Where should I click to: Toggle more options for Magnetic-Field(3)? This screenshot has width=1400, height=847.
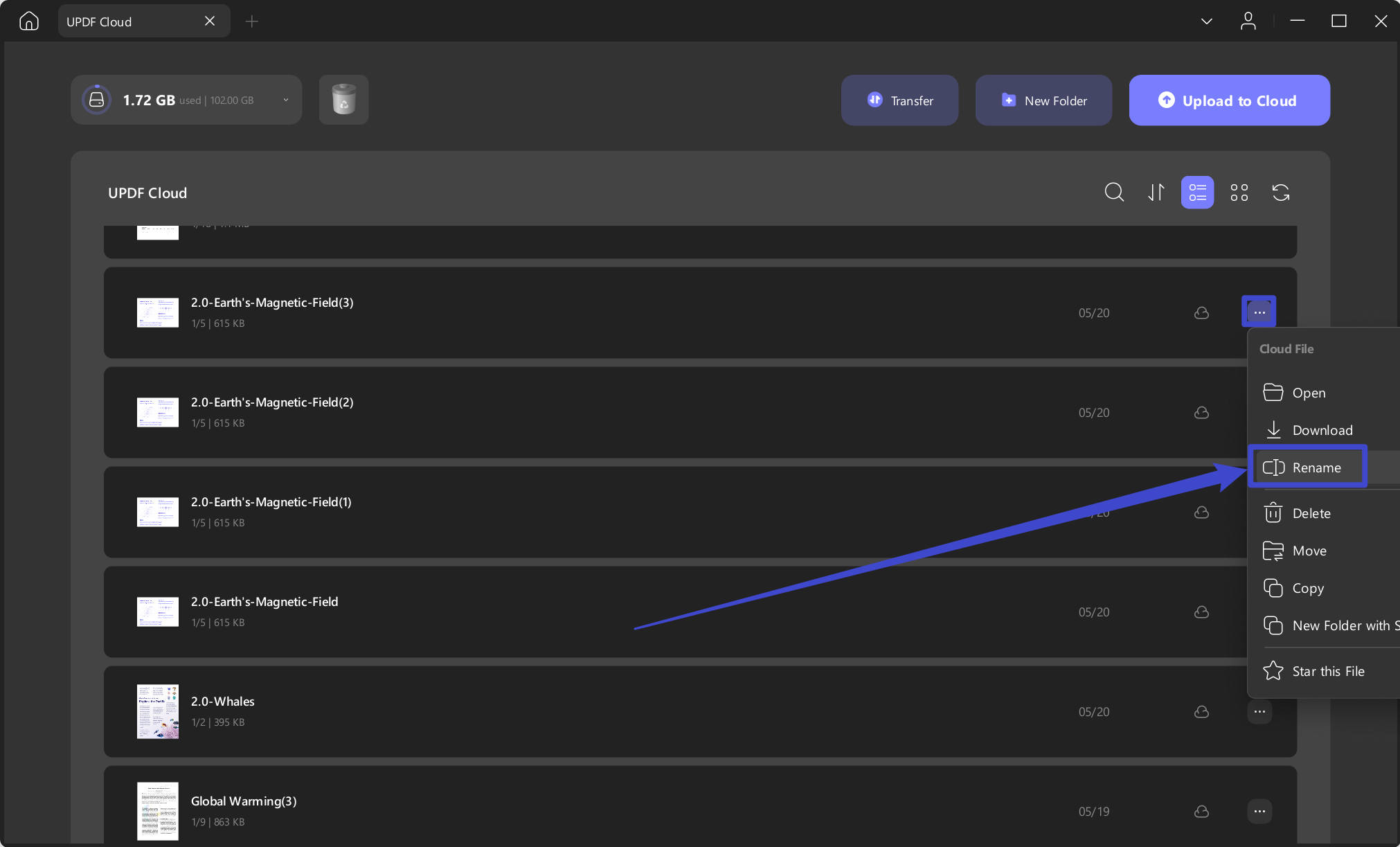coord(1259,312)
